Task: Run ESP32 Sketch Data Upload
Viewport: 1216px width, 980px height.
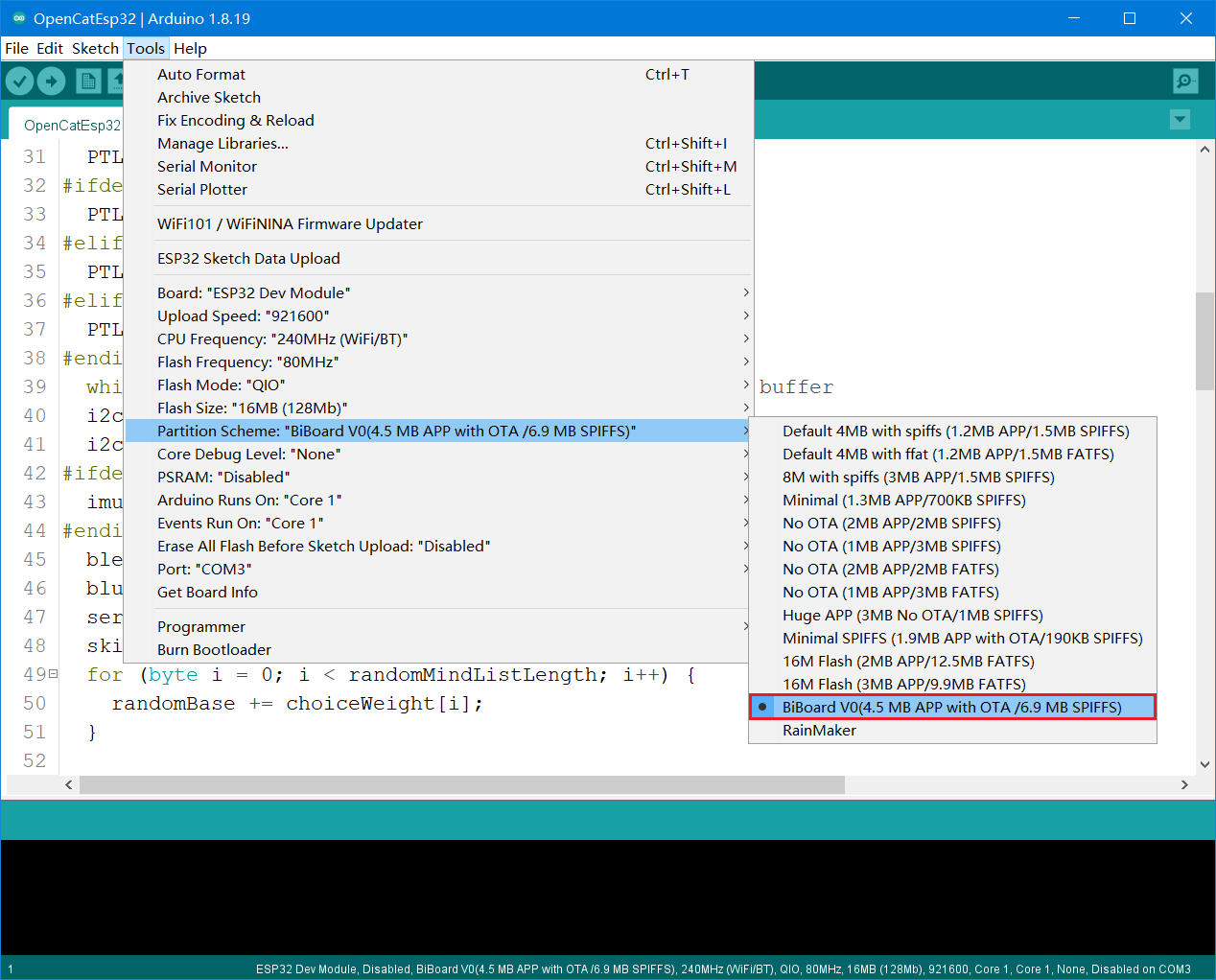Action: click(438, 258)
